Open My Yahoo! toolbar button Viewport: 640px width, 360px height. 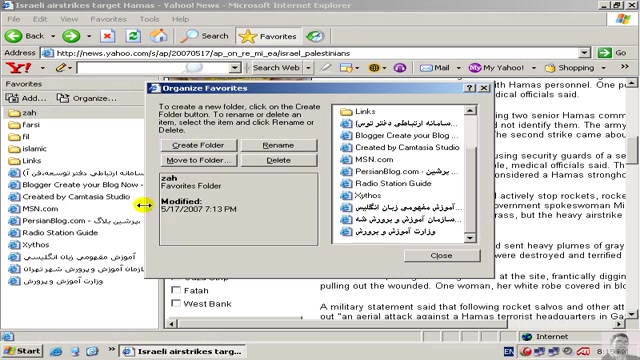click(496, 67)
